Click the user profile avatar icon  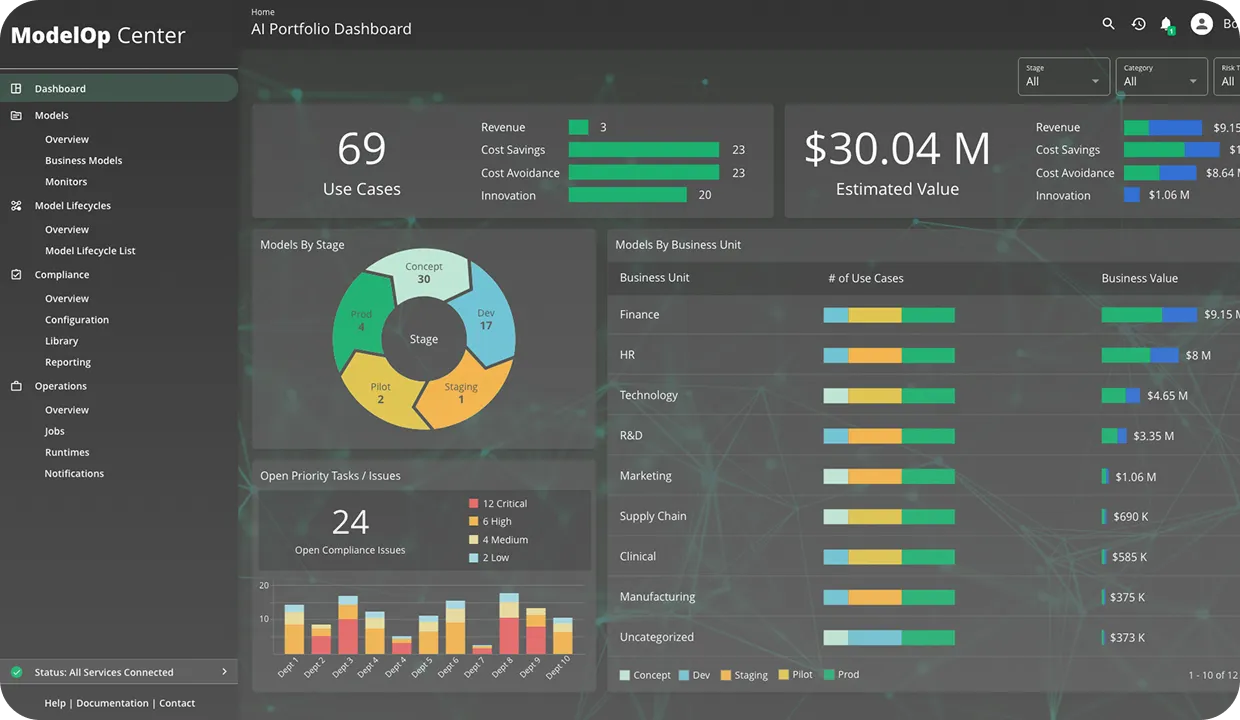point(1201,23)
